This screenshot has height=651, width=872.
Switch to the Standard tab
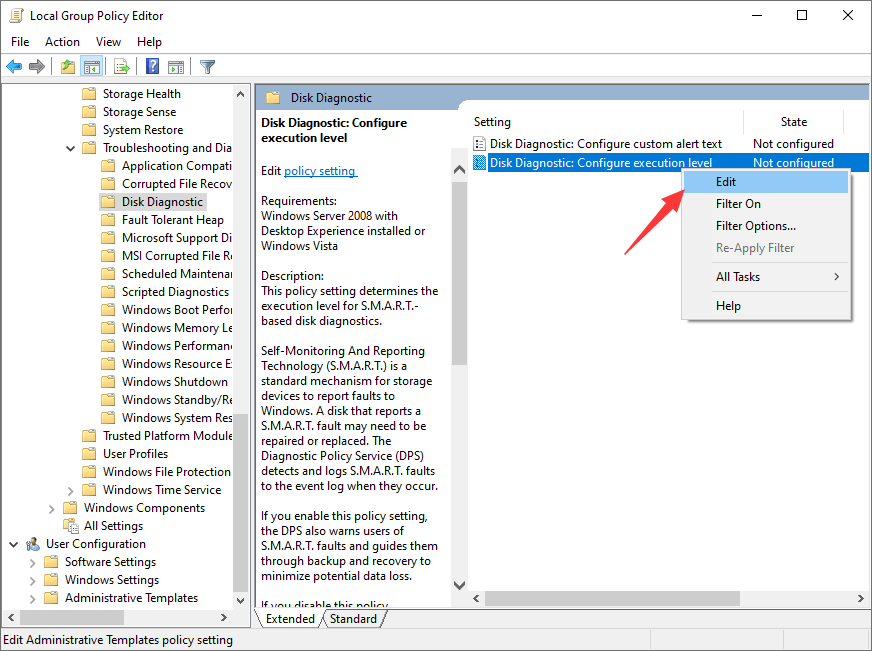click(353, 619)
